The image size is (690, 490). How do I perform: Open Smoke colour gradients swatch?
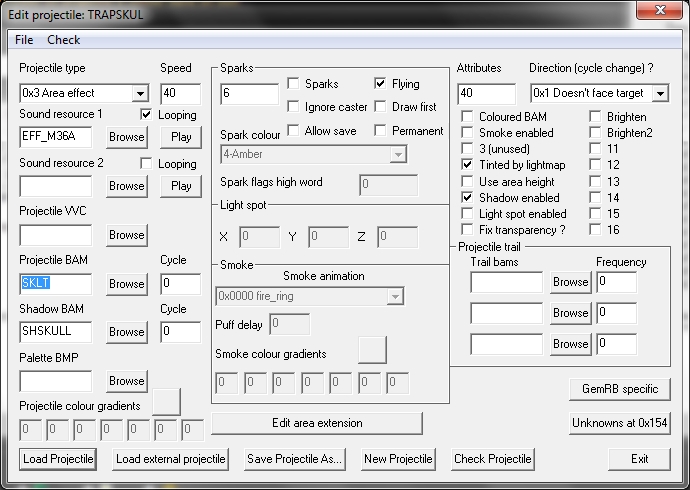372,350
